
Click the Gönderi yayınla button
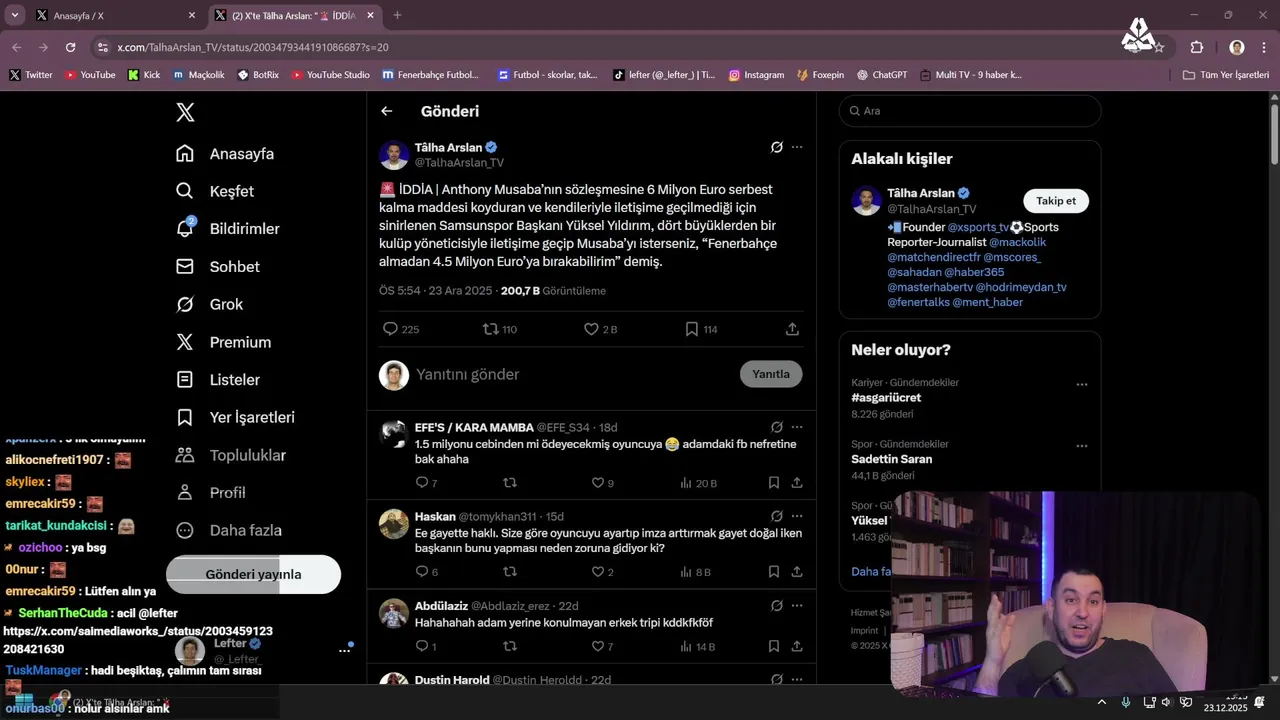tap(253, 574)
